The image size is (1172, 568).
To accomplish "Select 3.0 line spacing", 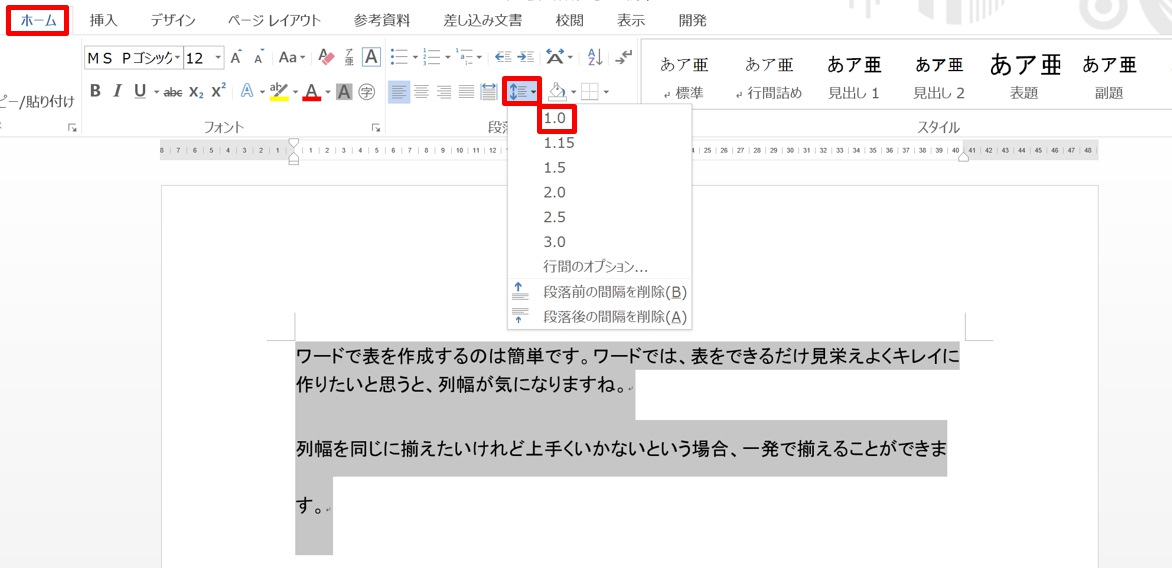I will click(598, 241).
